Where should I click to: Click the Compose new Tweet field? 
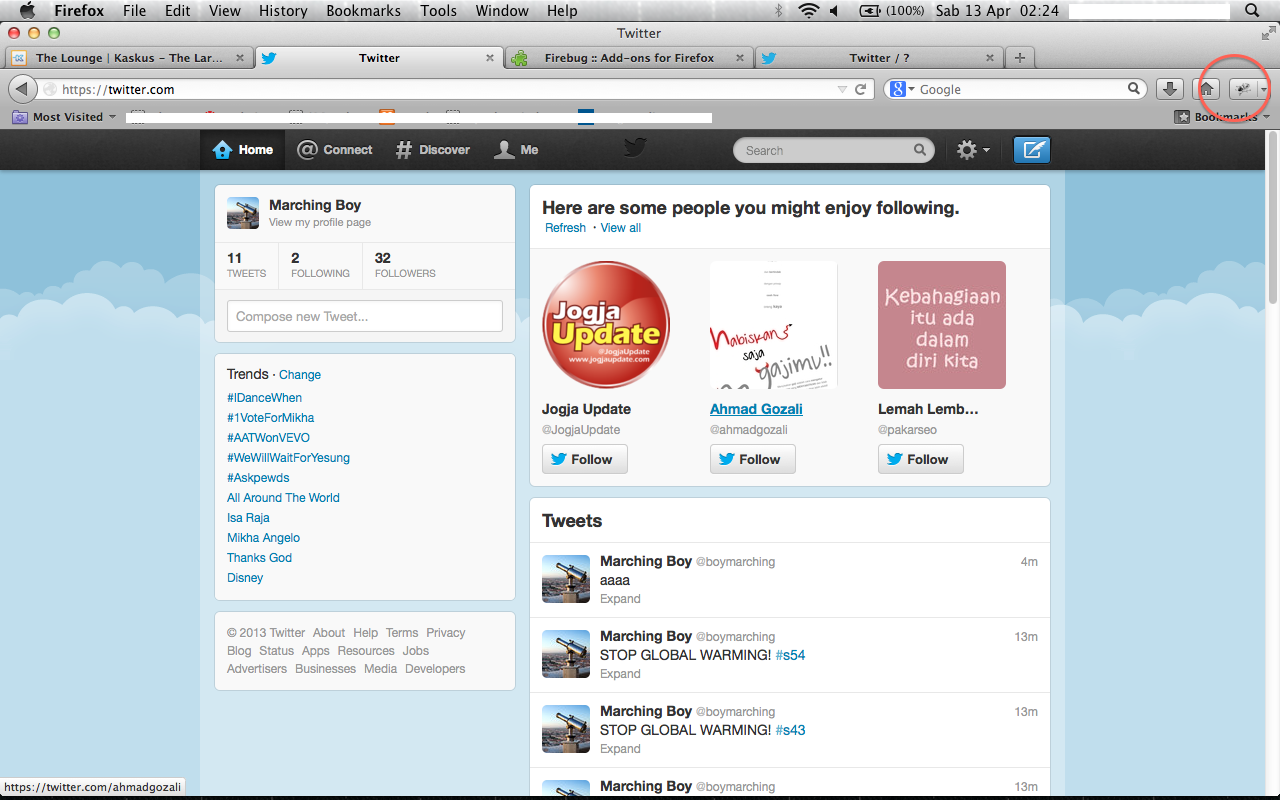click(x=365, y=316)
